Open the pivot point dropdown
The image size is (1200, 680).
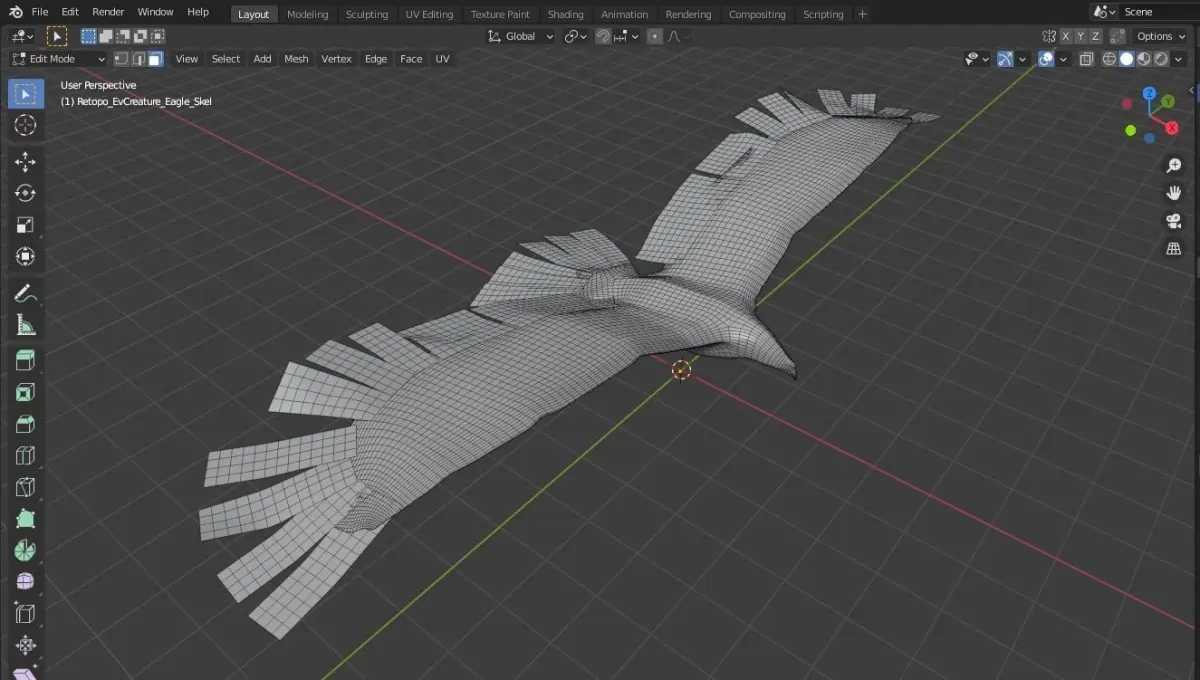(x=575, y=36)
